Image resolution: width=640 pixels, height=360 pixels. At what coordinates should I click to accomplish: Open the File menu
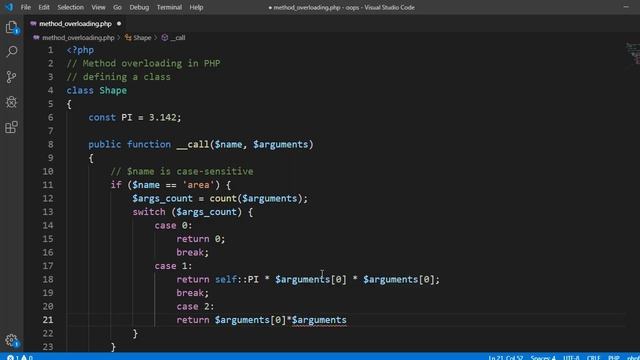coord(26,7)
